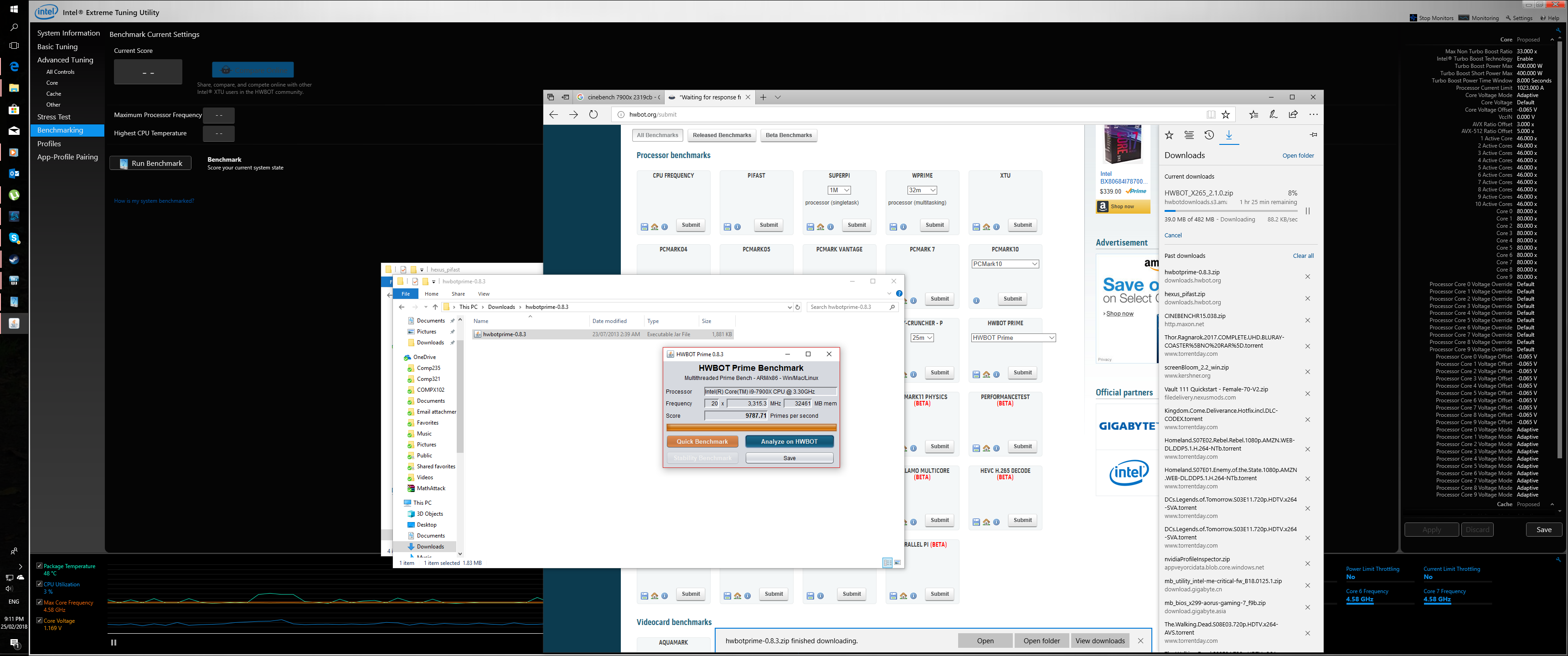Viewport: 1568px width, 656px height.
Task: Expand Explorer address bar history dropdown
Action: click(789, 307)
